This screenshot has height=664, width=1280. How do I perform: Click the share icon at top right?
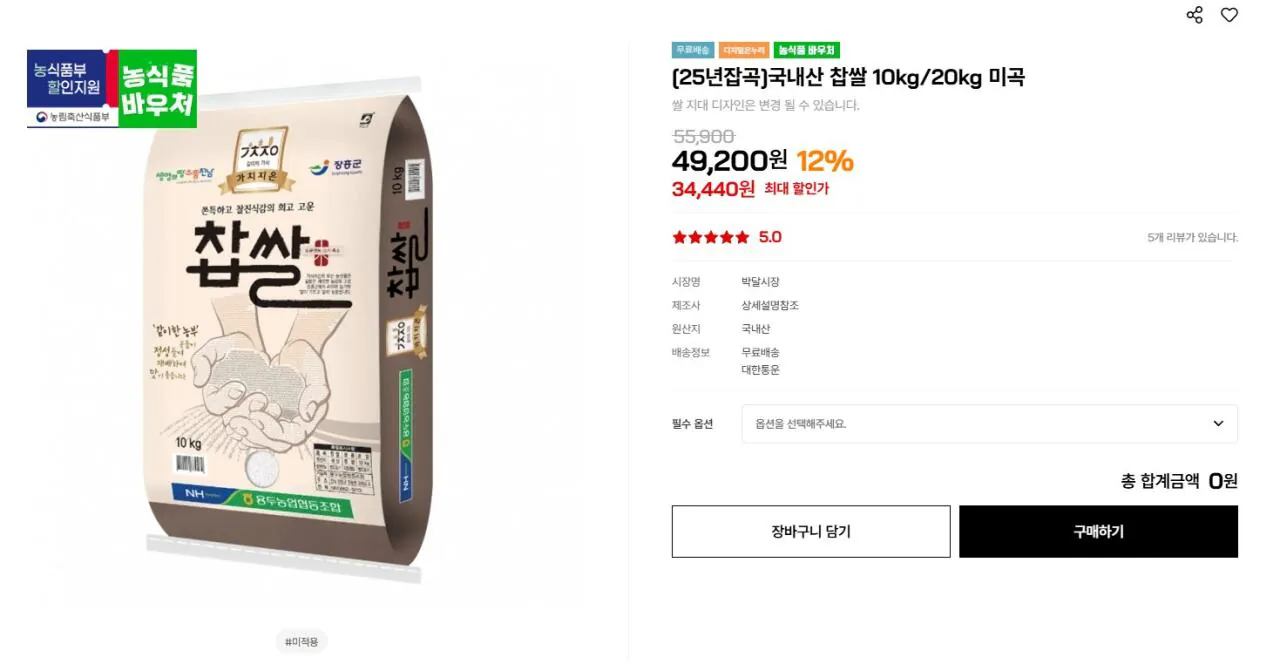(x=1194, y=15)
